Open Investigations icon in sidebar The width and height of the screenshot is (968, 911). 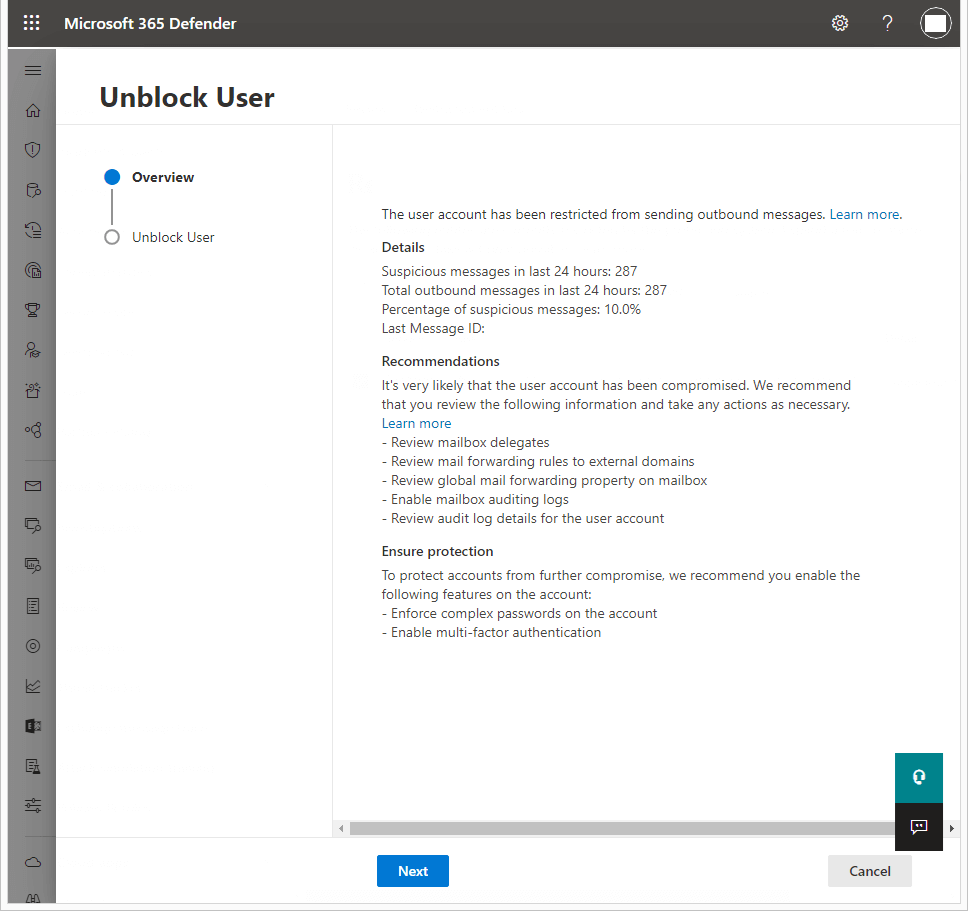(x=33, y=525)
